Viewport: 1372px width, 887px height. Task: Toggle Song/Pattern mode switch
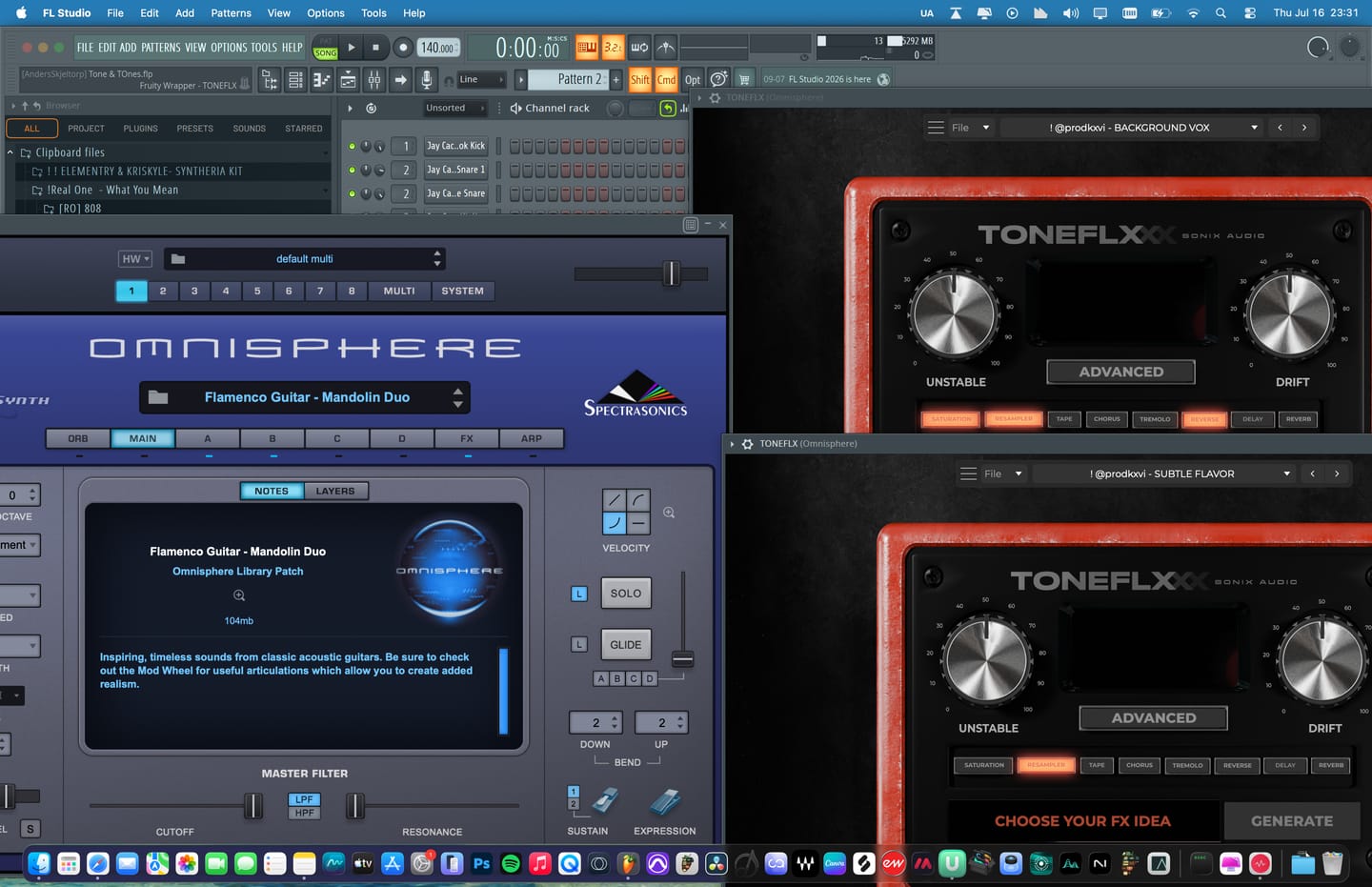coord(325,48)
